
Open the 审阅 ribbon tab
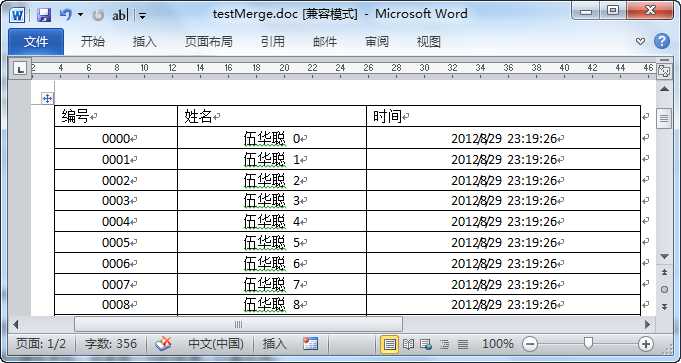pos(377,42)
